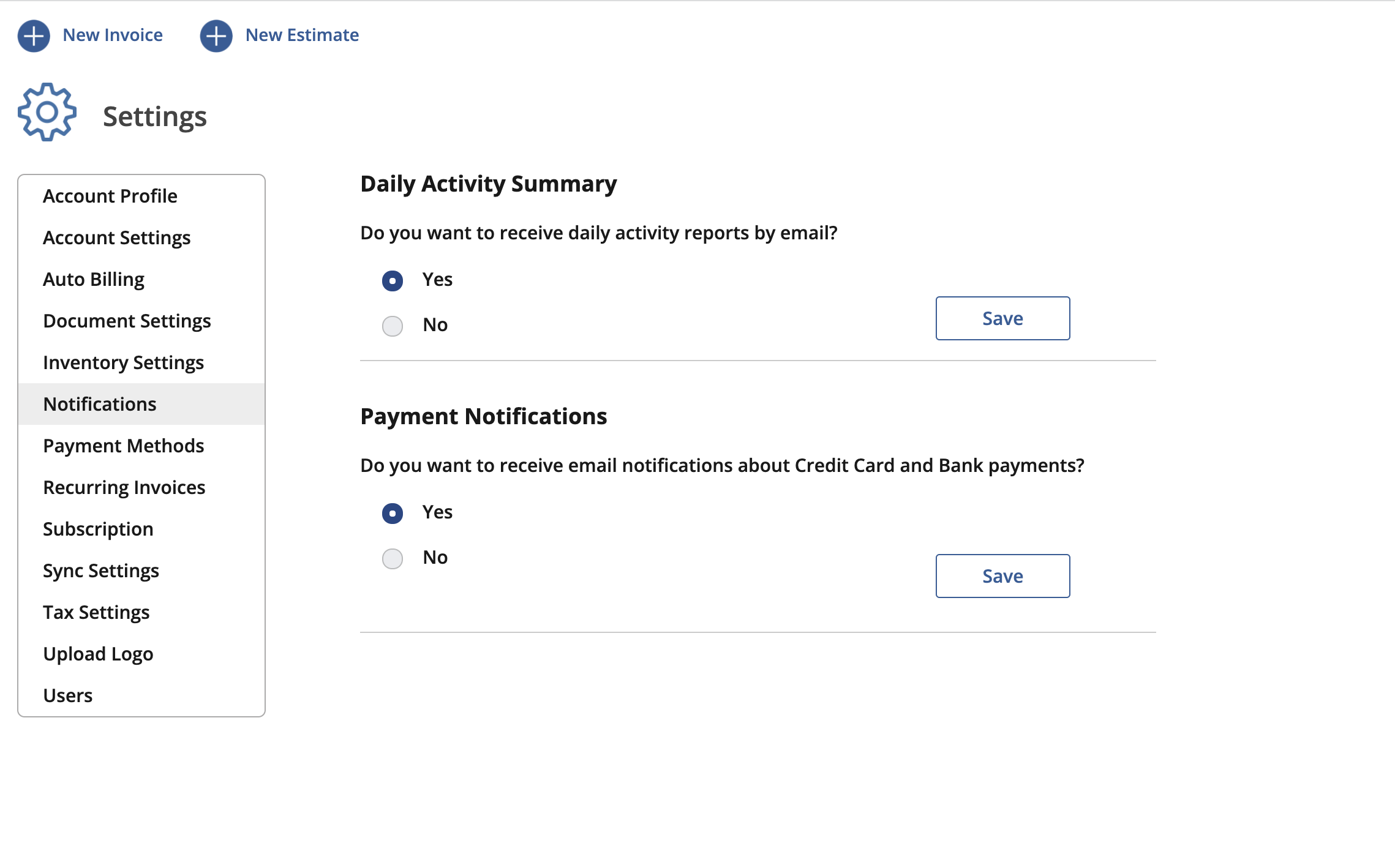This screenshot has height=868, width=1395.
Task: Open Inventory Settings
Action: click(x=123, y=362)
